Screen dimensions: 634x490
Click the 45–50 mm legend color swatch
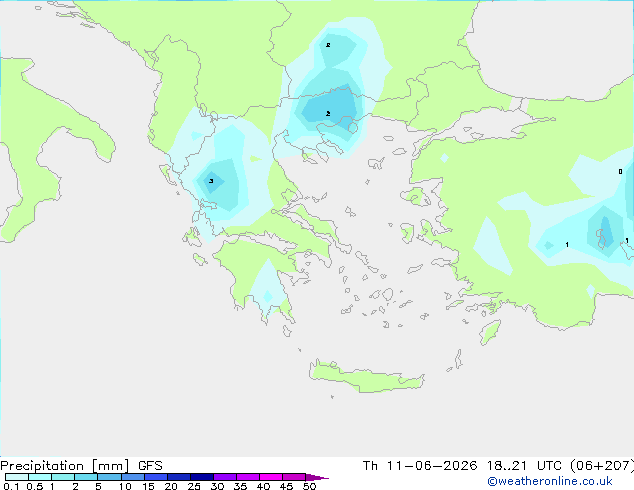click(x=294, y=477)
